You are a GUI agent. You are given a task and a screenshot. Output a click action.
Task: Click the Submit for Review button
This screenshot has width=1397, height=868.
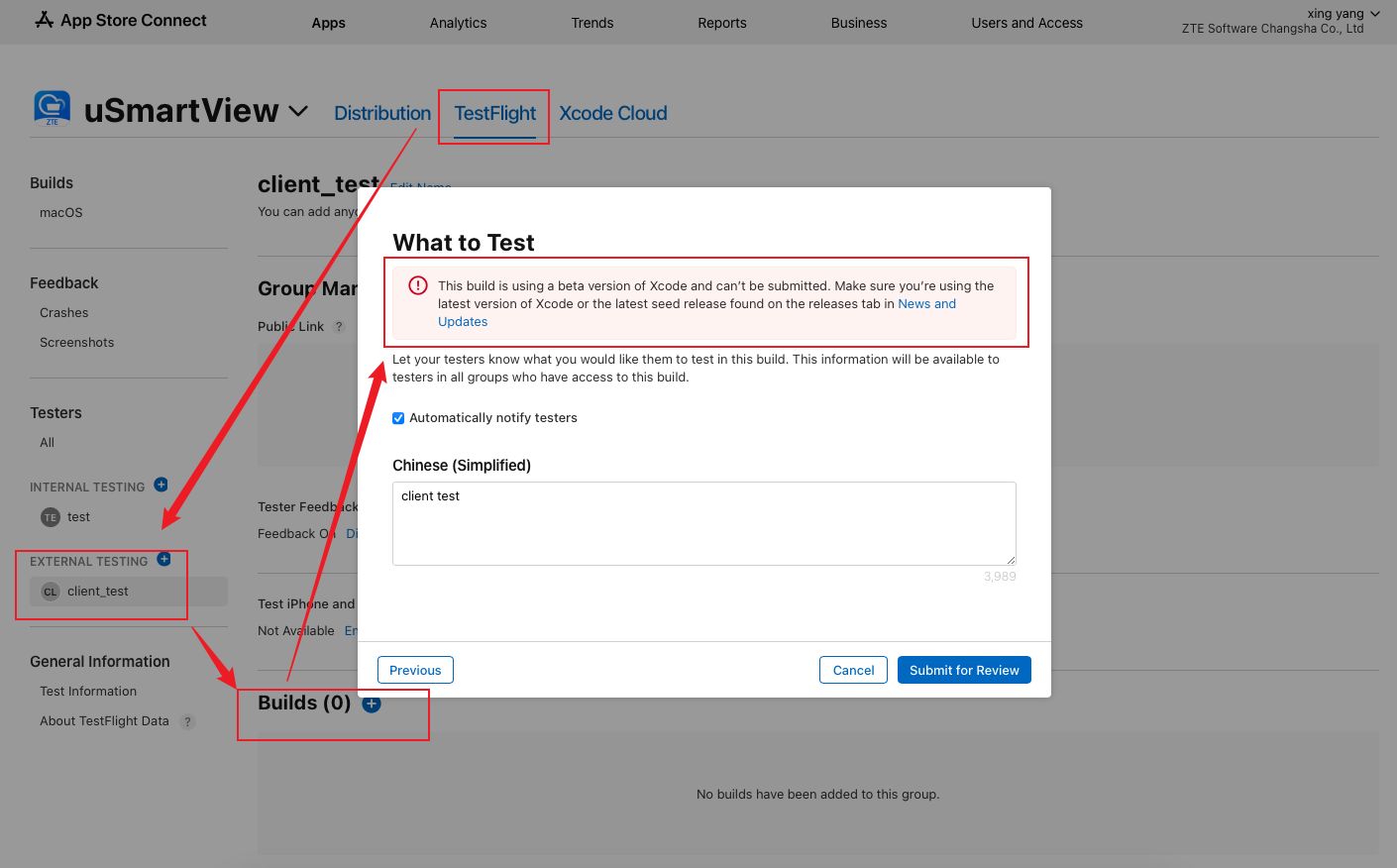tap(964, 670)
